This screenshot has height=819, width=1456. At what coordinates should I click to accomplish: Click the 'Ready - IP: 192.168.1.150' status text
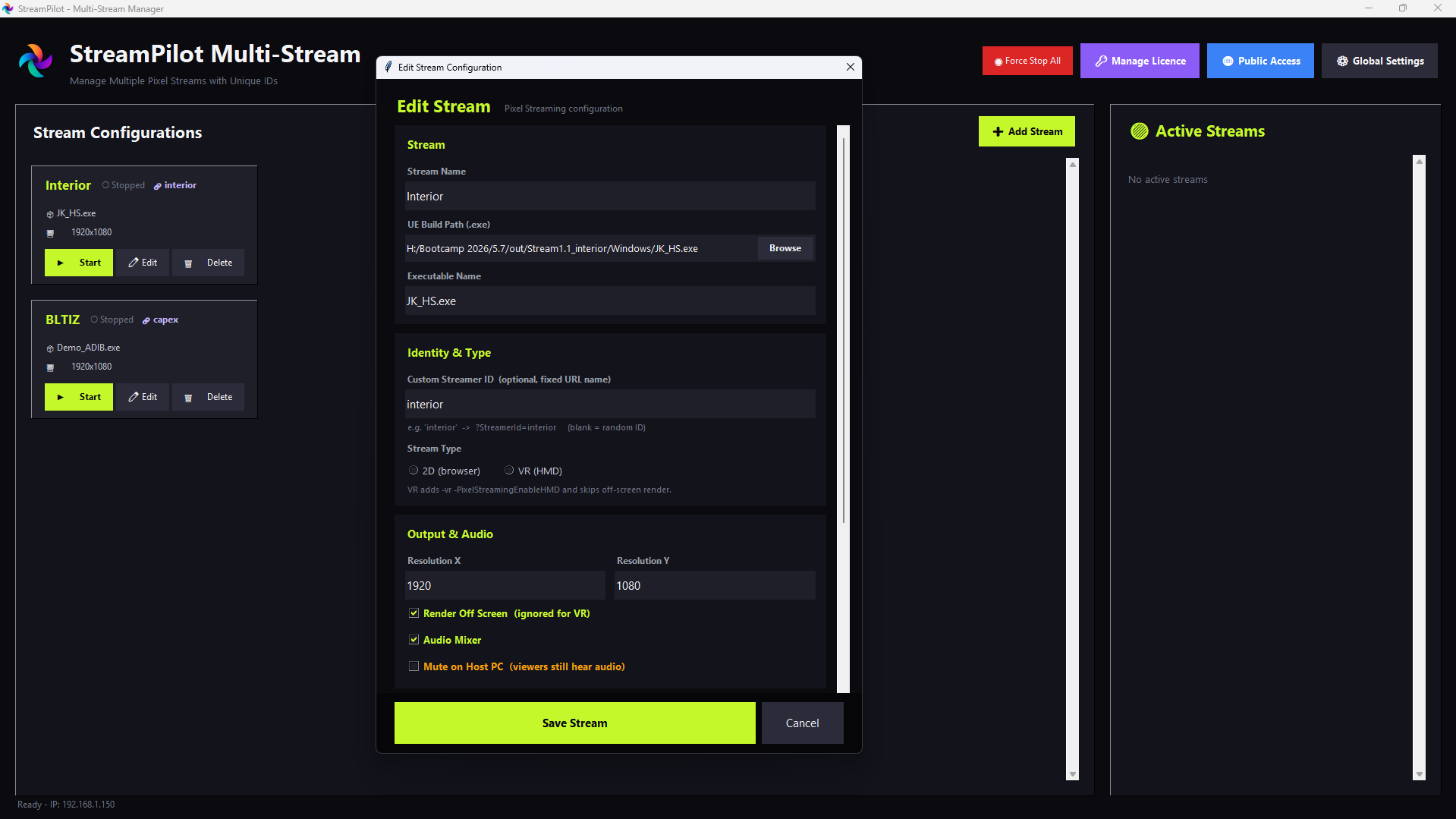(66, 805)
